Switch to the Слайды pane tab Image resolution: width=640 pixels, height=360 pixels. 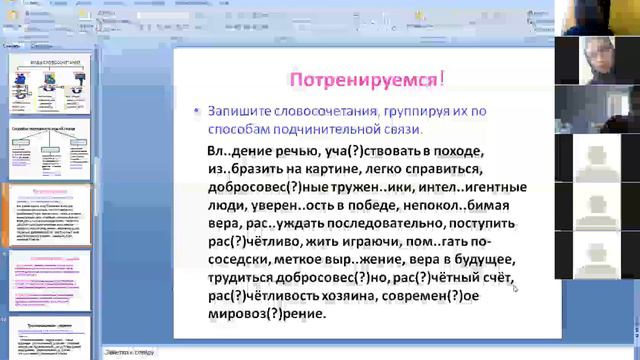click(x=11, y=46)
